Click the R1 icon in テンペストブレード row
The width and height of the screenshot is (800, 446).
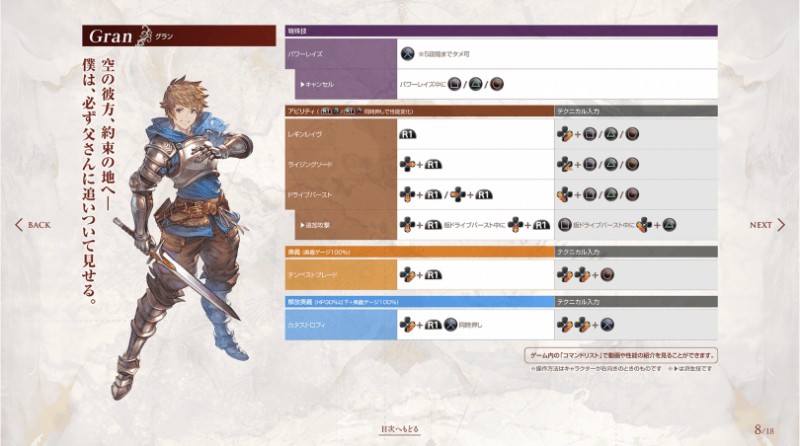click(x=433, y=275)
